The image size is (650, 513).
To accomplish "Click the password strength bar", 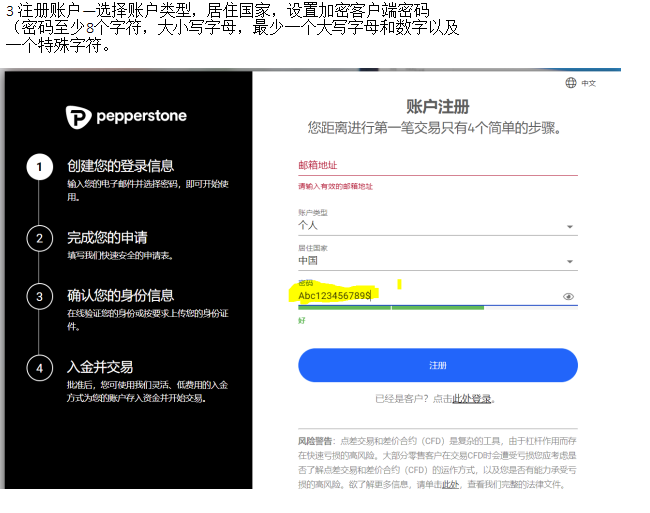I will click(x=438, y=307).
